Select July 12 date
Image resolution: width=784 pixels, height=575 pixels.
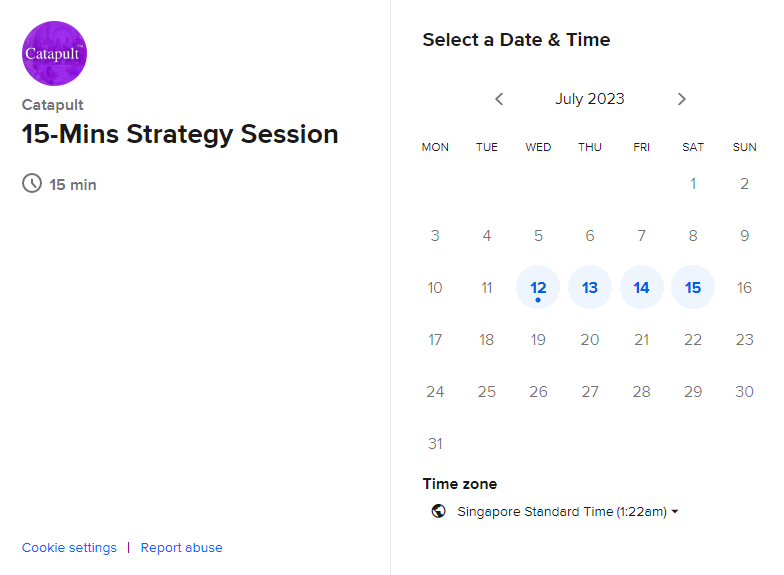(x=538, y=288)
